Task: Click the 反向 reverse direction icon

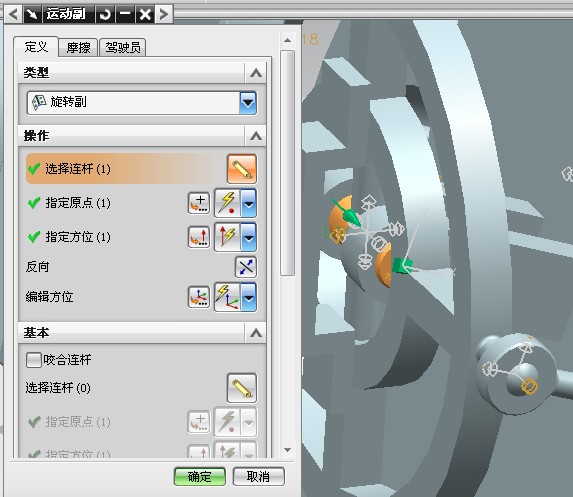Action: (246, 267)
